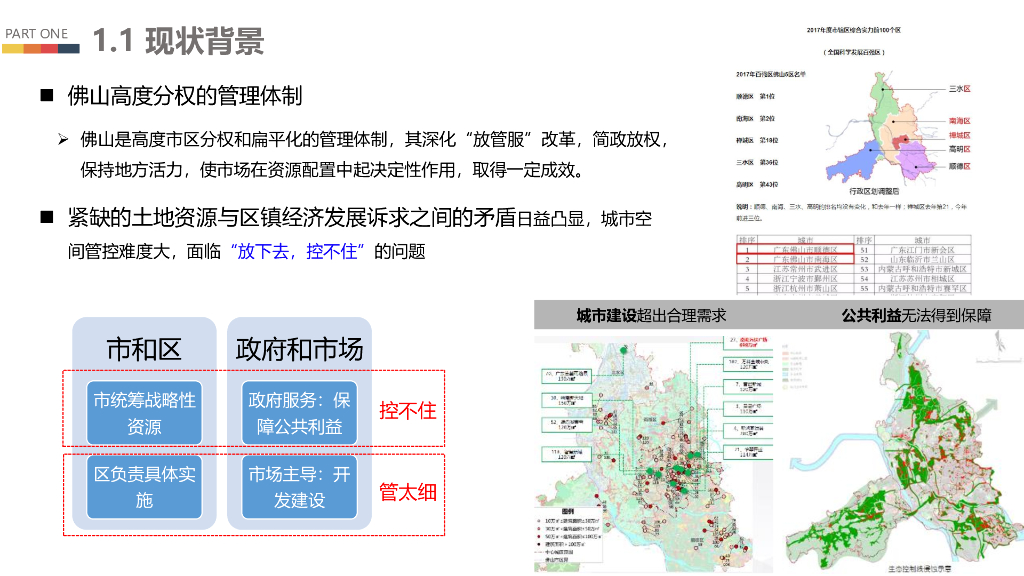Select table cell "广东江门市新会区"

coord(922,250)
